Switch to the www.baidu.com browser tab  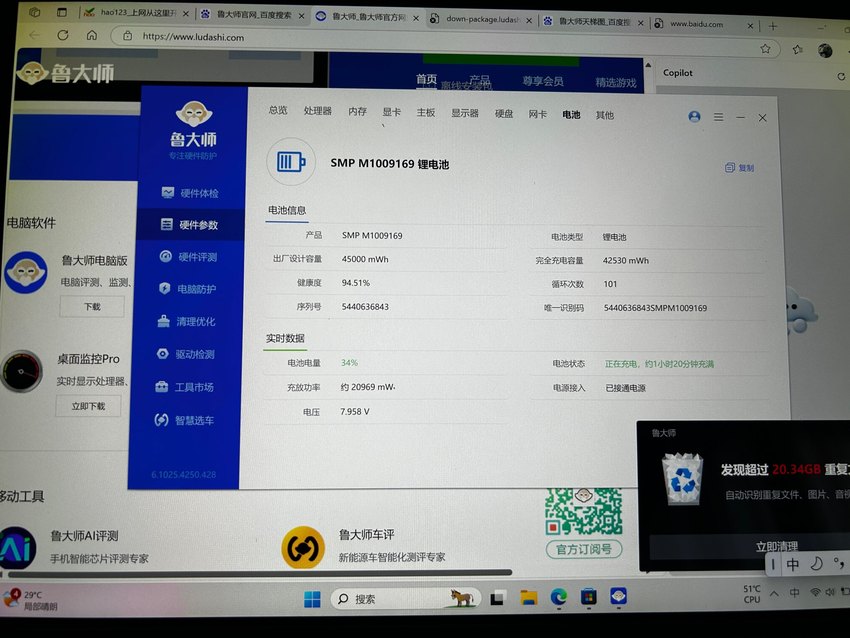pyautogui.click(x=704, y=24)
